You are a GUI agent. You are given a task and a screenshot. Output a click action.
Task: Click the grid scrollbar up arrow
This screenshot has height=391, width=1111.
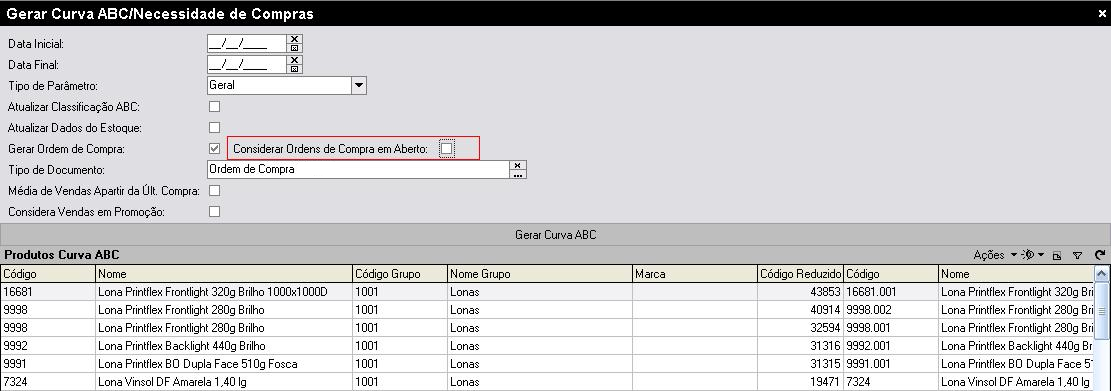[x=1102, y=274]
